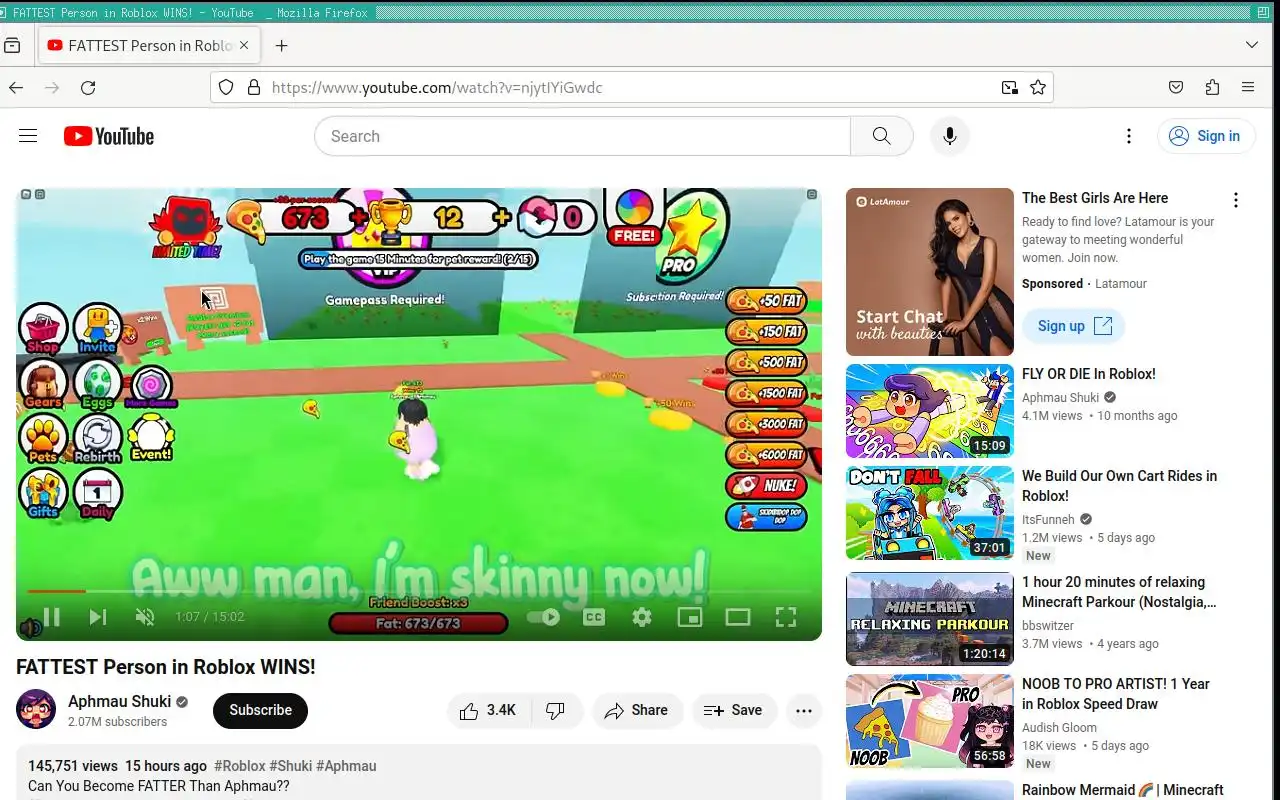Click Audish Gloom channel name
Viewport: 1280px width, 800px height.
tap(1059, 728)
